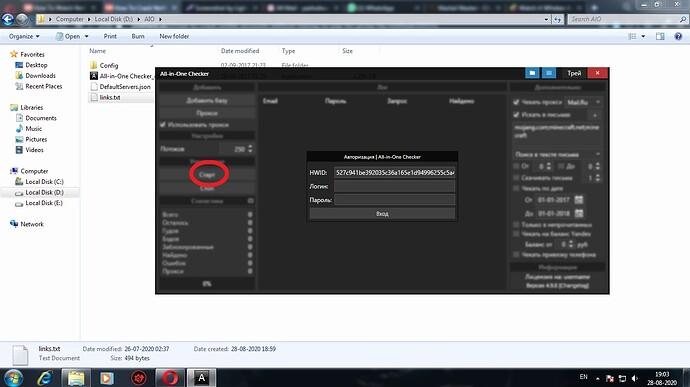The image size is (690, 387).
Task: Click the Forward arrow in Explorer
Action: click(22, 19)
